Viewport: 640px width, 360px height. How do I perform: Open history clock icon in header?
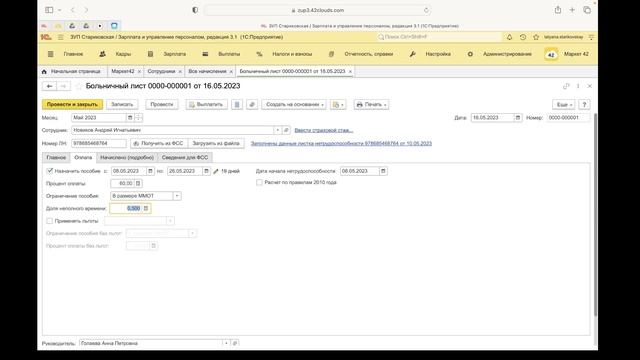[523, 37]
